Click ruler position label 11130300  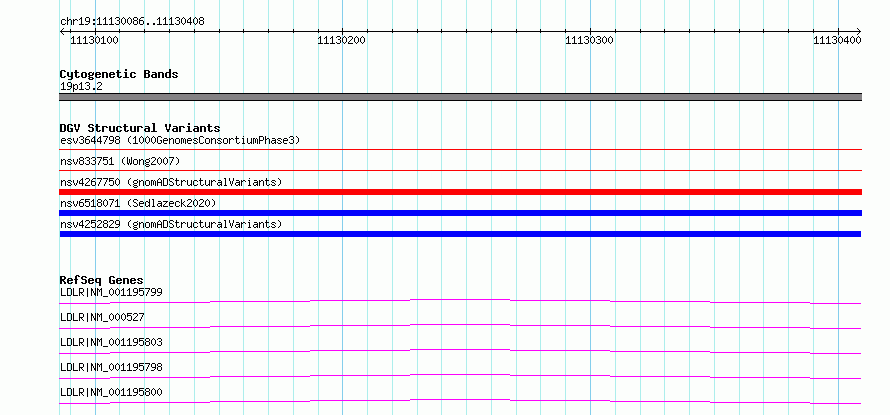click(590, 40)
